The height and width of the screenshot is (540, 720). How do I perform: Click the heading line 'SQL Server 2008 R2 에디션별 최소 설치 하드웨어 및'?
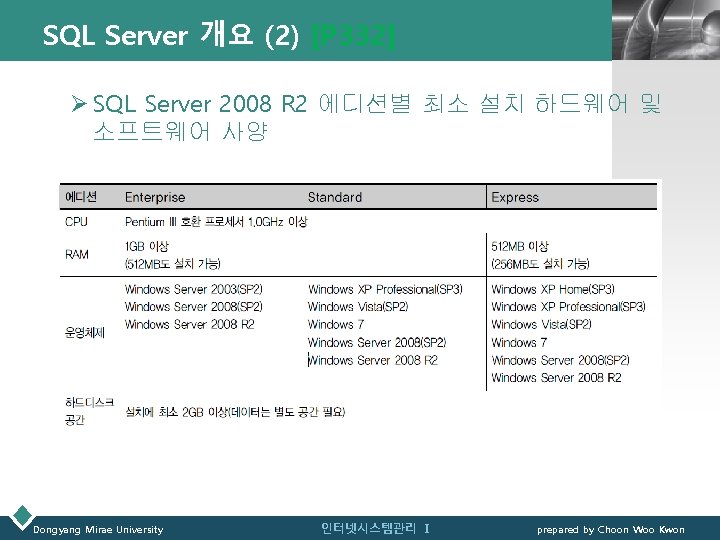click(x=377, y=103)
